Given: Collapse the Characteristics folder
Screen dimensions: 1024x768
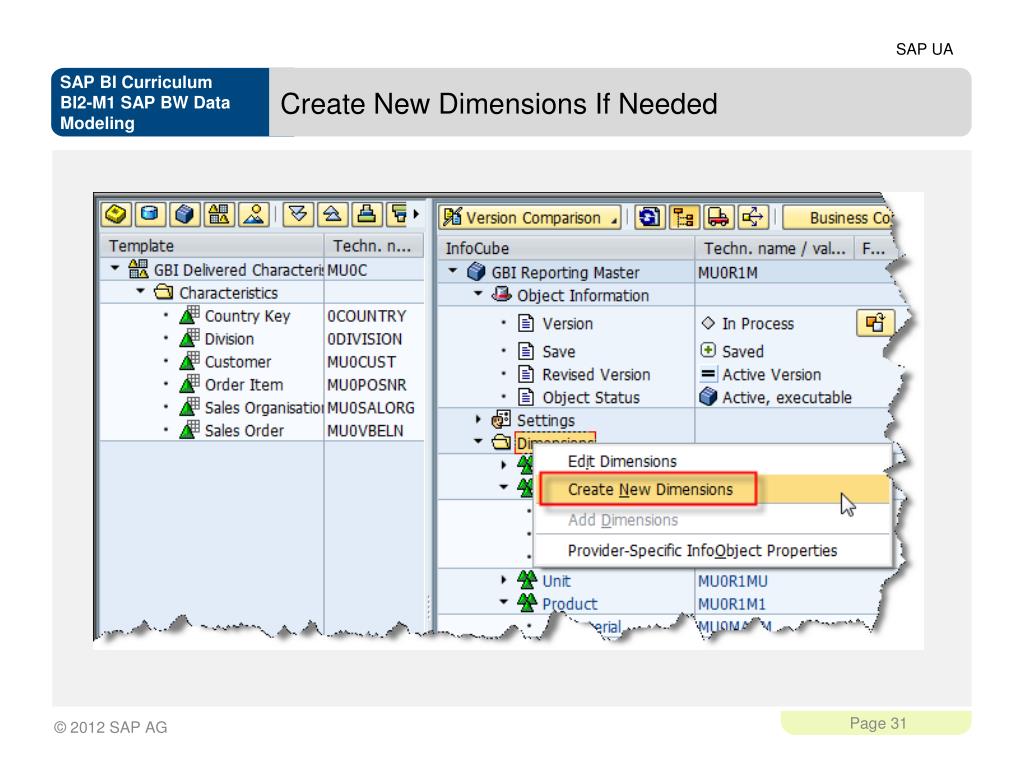Looking at the screenshot, I should (140, 291).
